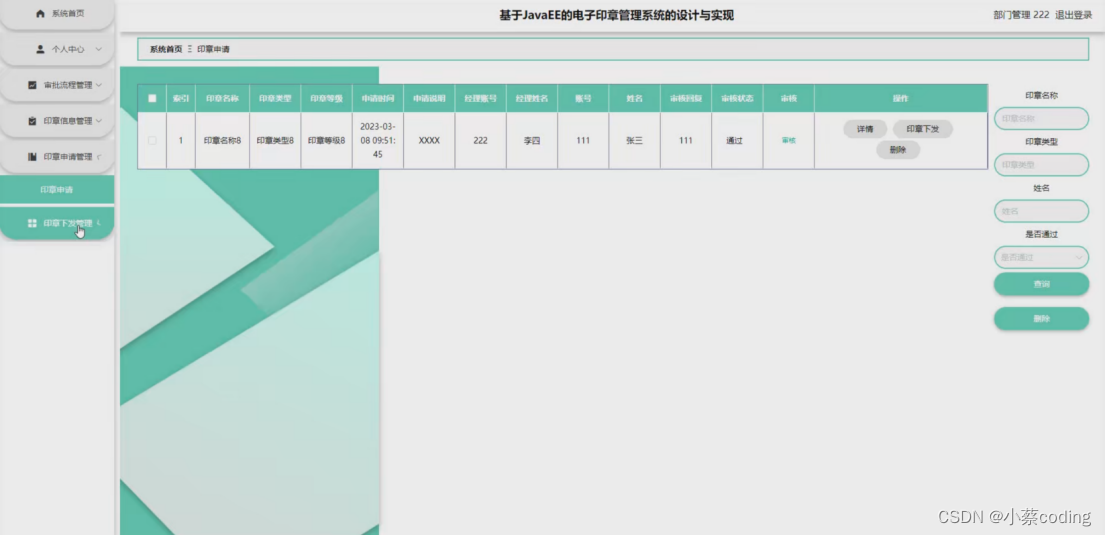Focus the 姓名 search field

1041,211
